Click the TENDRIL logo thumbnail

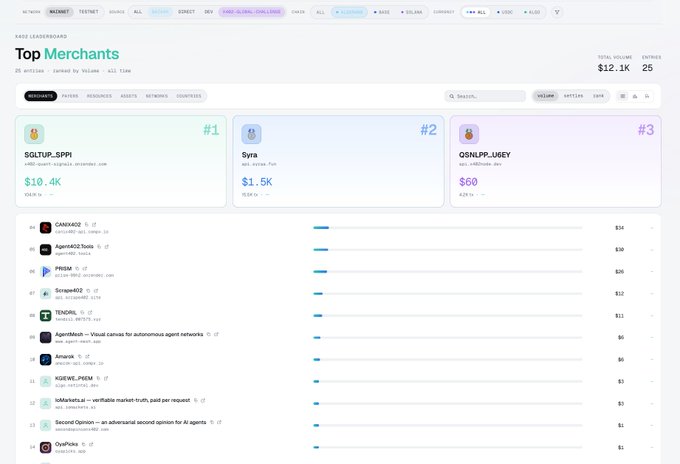click(46, 315)
